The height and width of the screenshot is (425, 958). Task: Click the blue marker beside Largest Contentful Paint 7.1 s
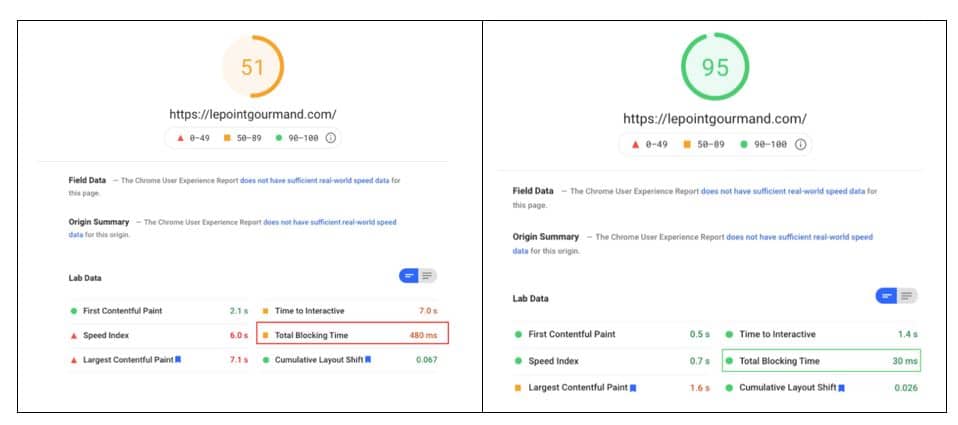click(x=178, y=359)
